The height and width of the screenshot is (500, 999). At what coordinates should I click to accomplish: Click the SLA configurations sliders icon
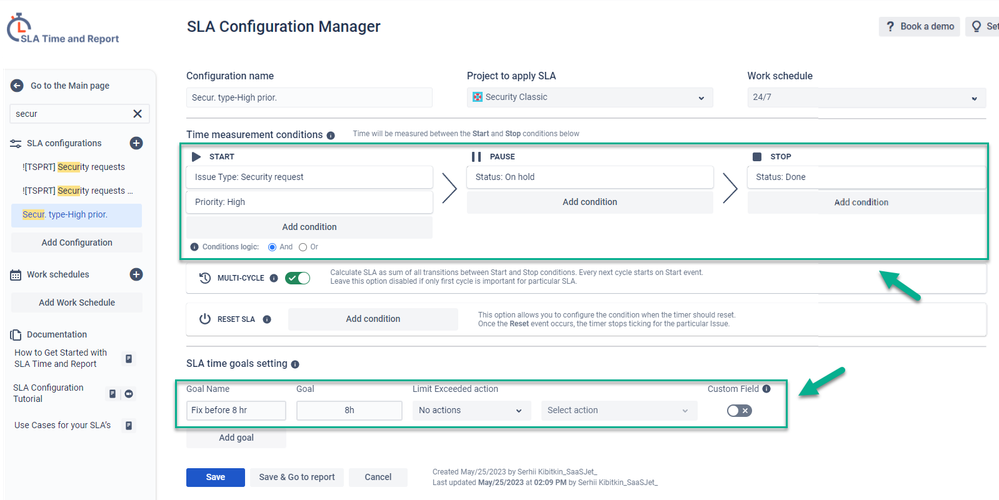16,143
